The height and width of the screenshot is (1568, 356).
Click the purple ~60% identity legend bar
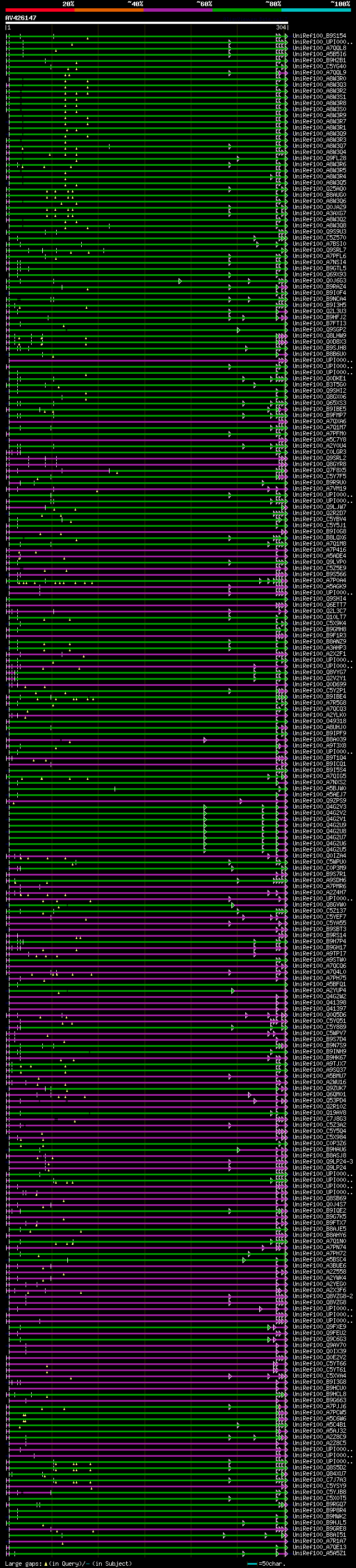click(177, 10)
